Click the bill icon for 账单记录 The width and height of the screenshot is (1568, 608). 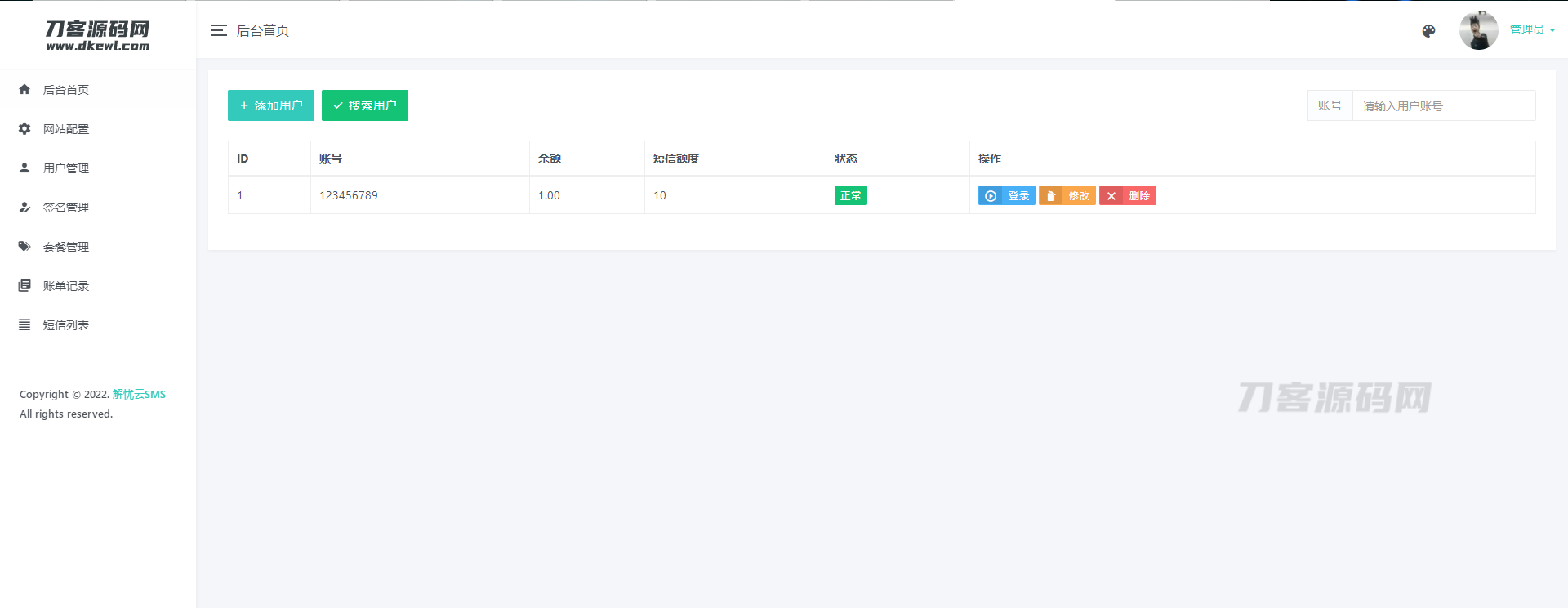[x=24, y=285]
